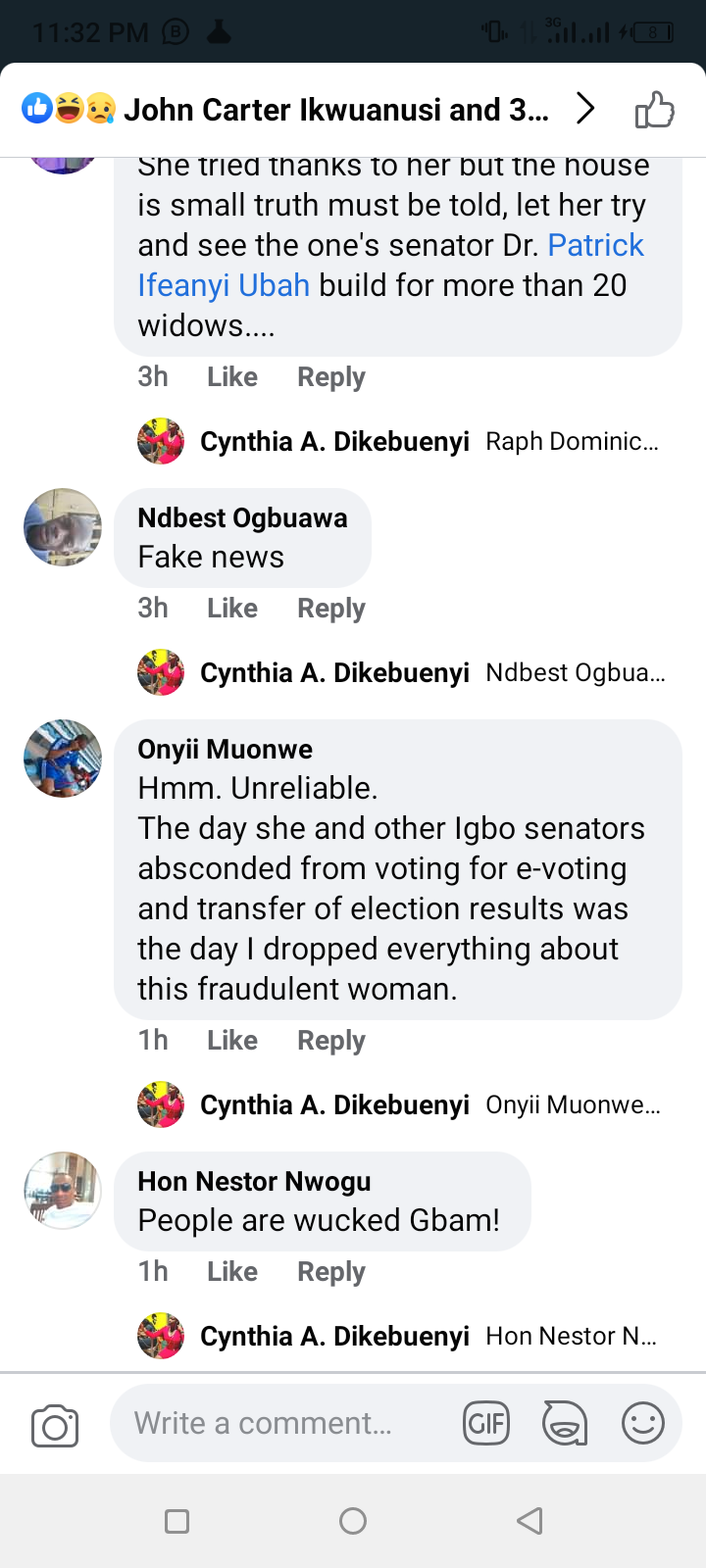Like Onyii Muonwe's comment
The height and width of the screenshot is (1568, 706).
click(232, 1041)
